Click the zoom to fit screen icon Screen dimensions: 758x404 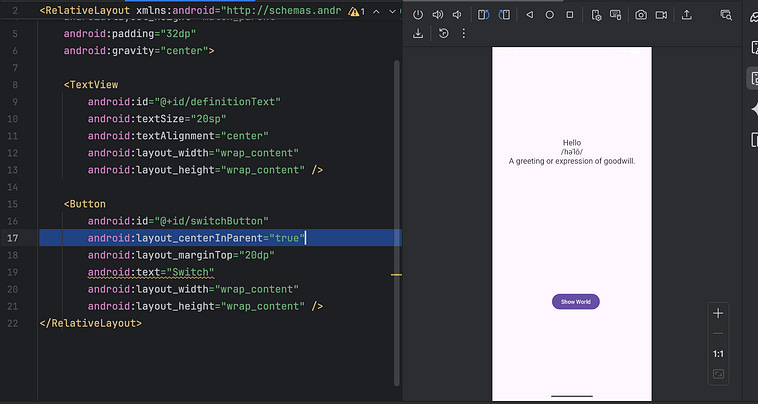pyautogui.click(x=718, y=375)
